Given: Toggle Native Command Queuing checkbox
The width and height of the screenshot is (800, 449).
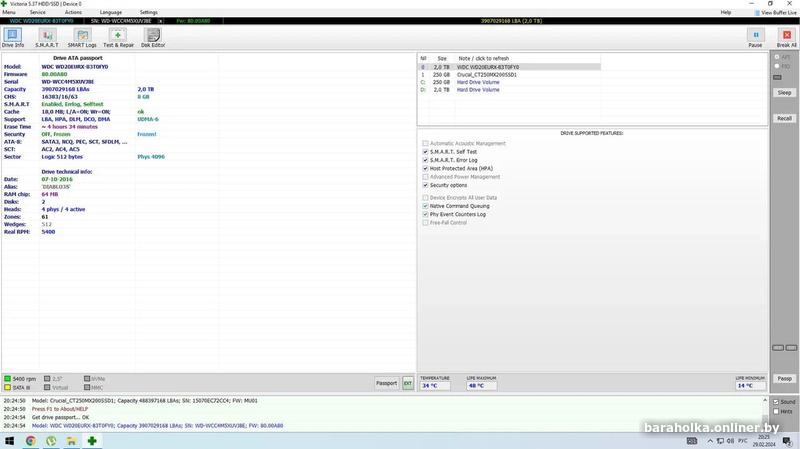Looking at the screenshot, I should pos(425,206).
